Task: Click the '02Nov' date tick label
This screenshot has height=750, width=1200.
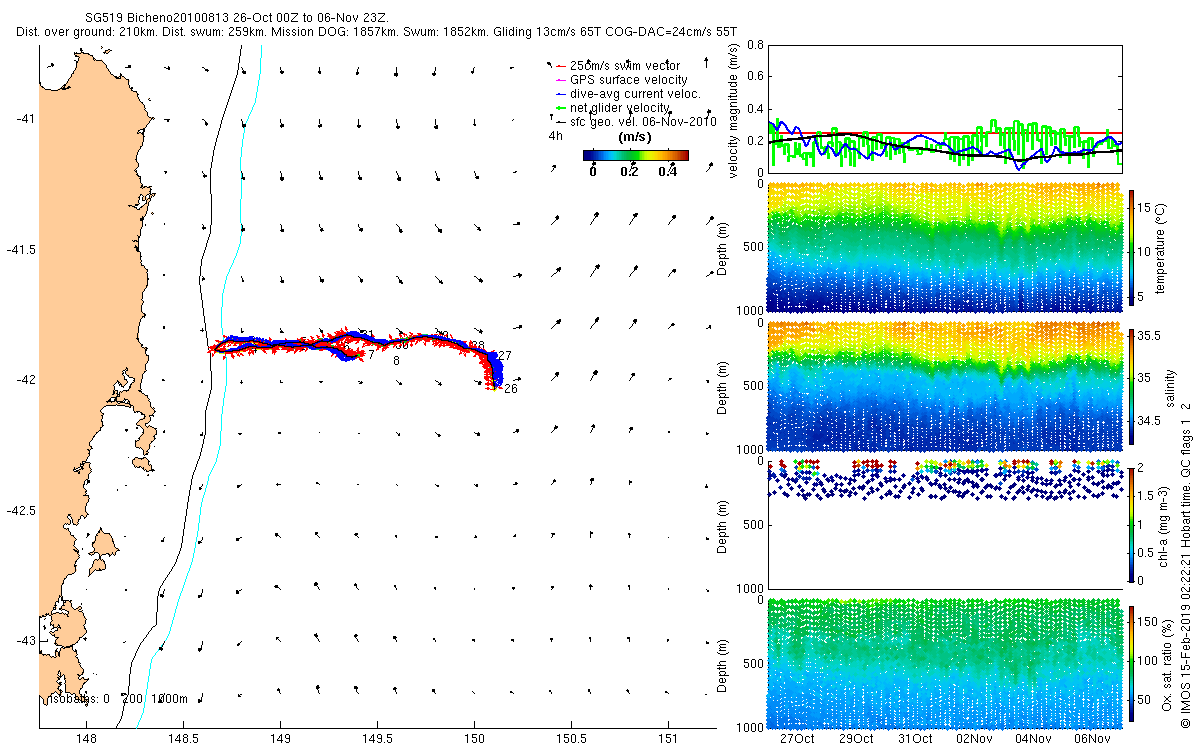Action: (974, 739)
